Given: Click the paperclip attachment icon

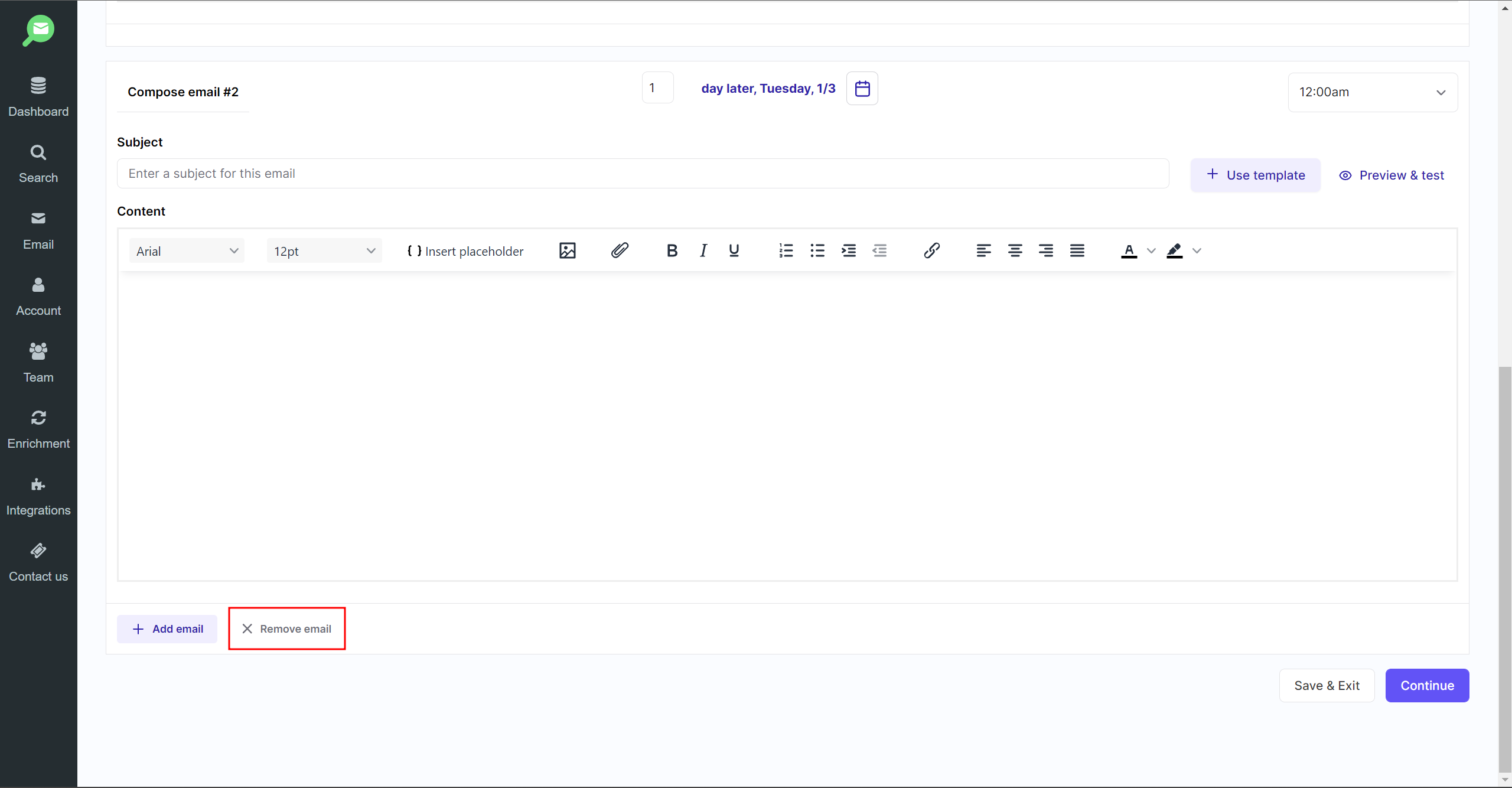Looking at the screenshot, I should tap(619, 250).
